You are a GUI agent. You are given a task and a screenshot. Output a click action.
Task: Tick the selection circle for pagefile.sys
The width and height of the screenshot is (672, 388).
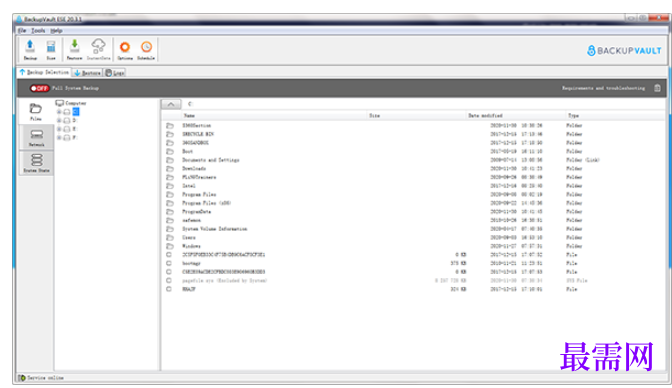[169, 280]
